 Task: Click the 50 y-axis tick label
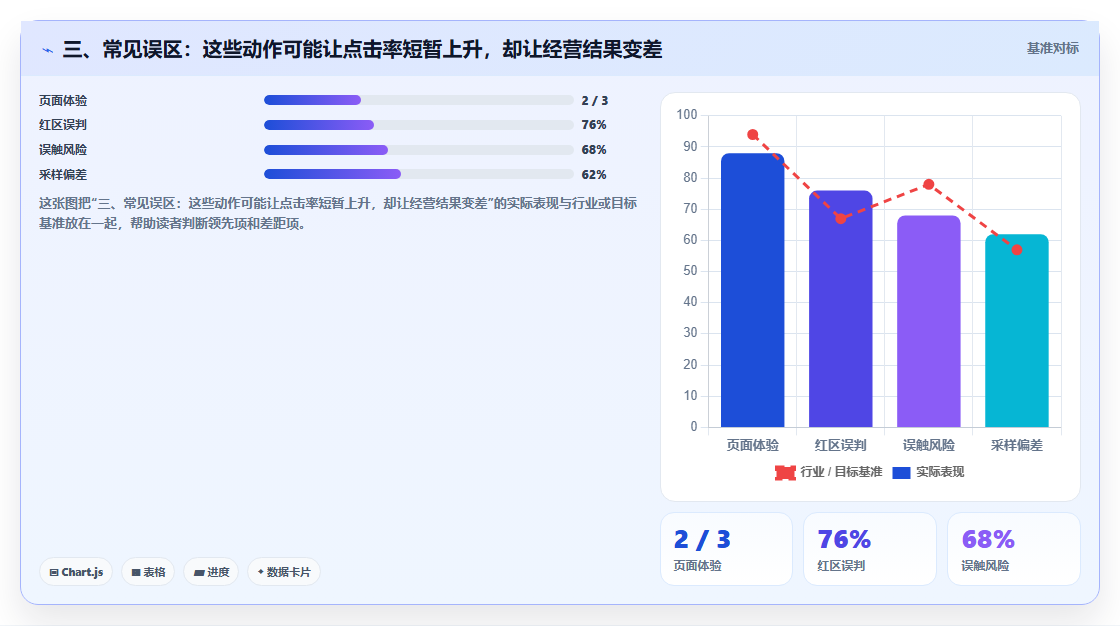point(690,271)
